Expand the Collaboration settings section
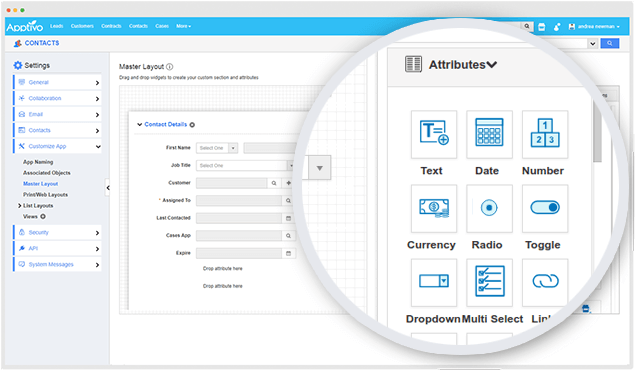 tap(57, 98)
